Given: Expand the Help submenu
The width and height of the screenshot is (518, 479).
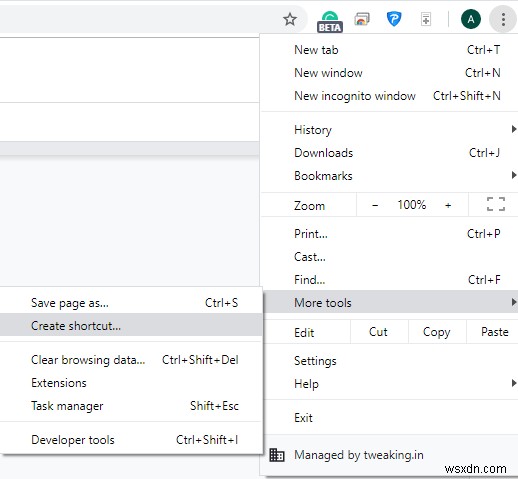Looking at the screenshot, I should click(x=389, y=384).
